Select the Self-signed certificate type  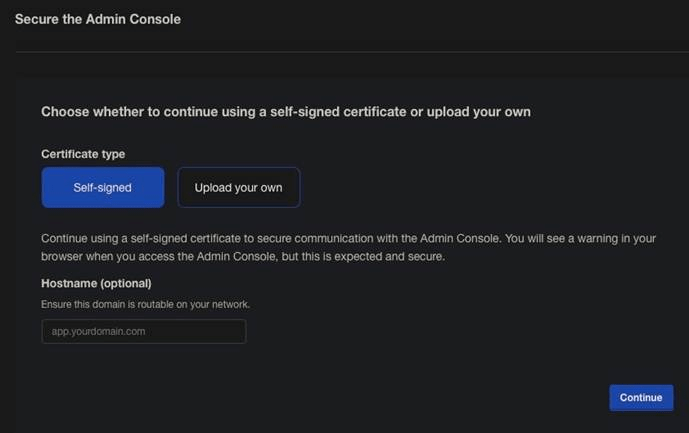click(x=103, y=187)
